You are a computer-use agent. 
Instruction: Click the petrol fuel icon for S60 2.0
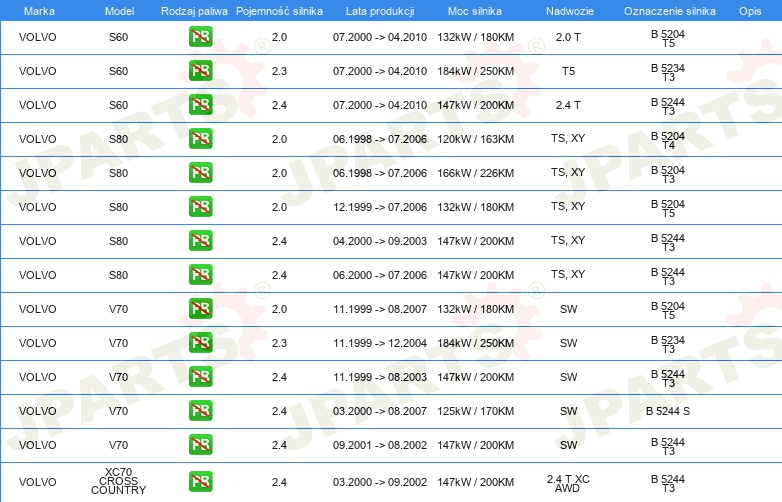(x=200, y=37)
